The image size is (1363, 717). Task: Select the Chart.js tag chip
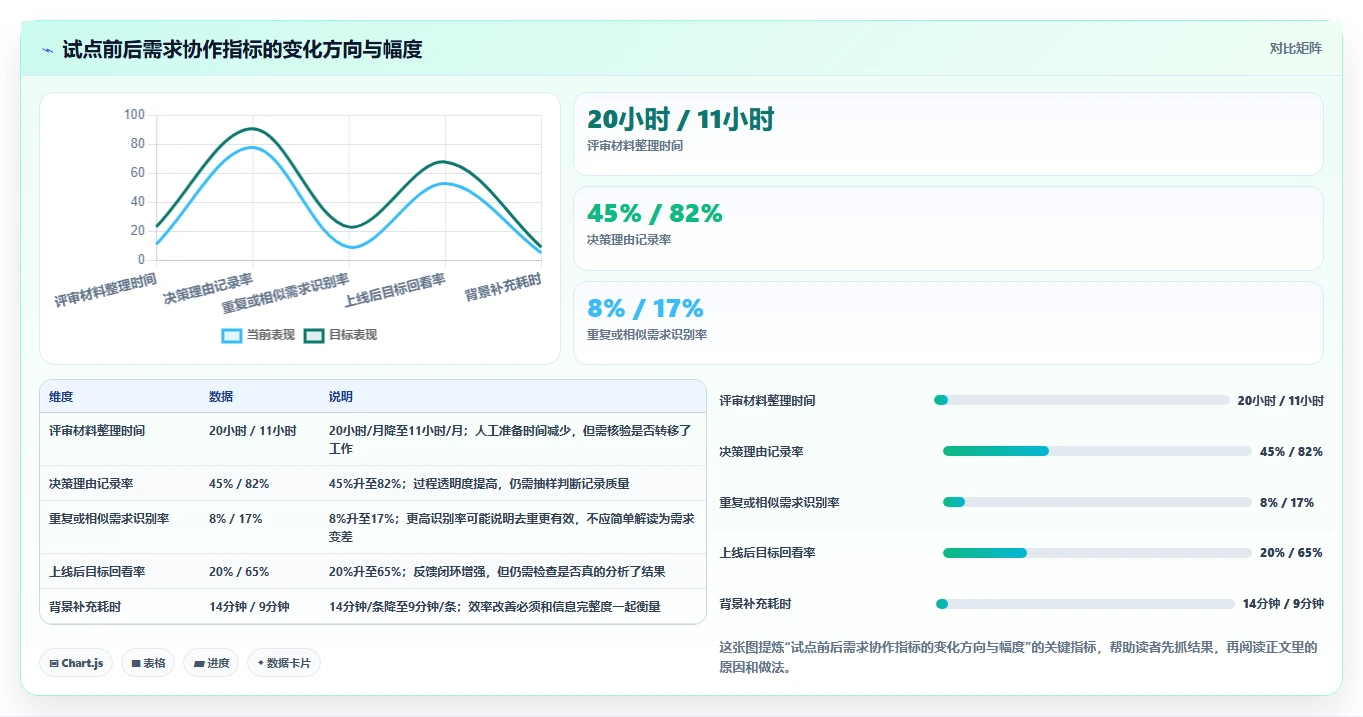click(76, 663)
